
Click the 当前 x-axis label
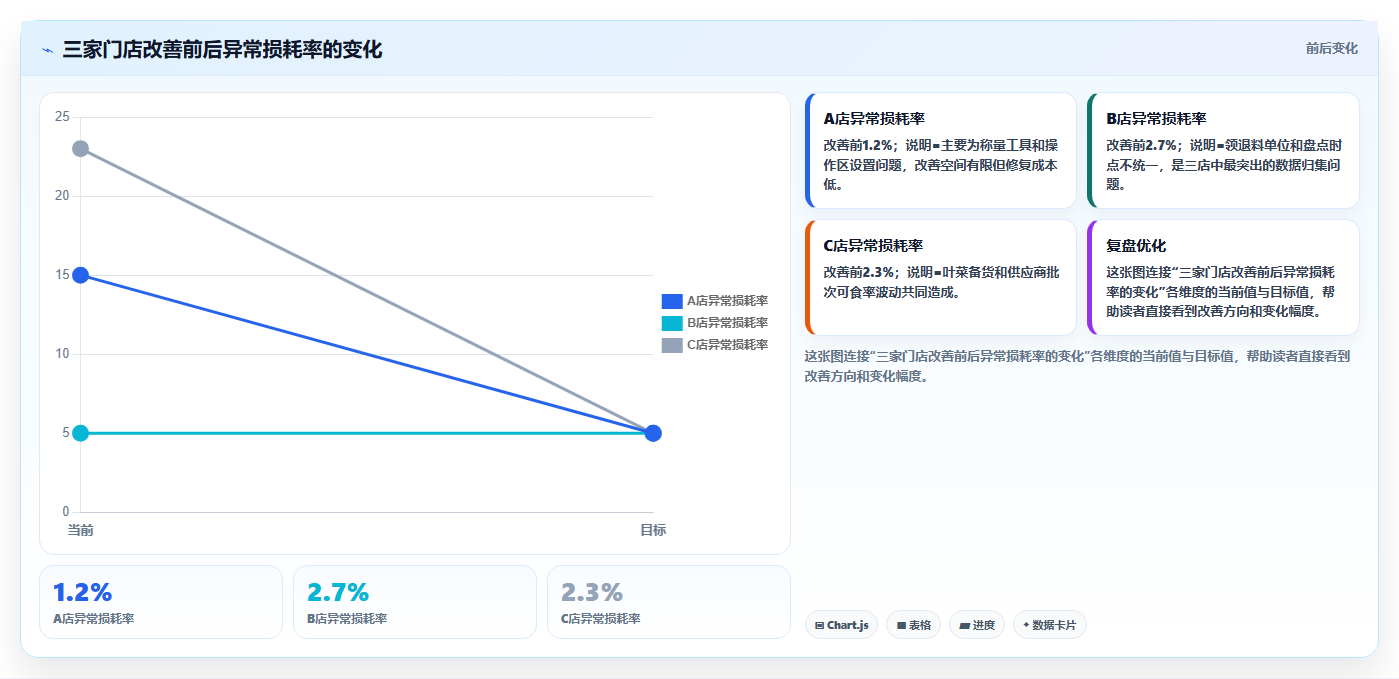pos(81,530)
